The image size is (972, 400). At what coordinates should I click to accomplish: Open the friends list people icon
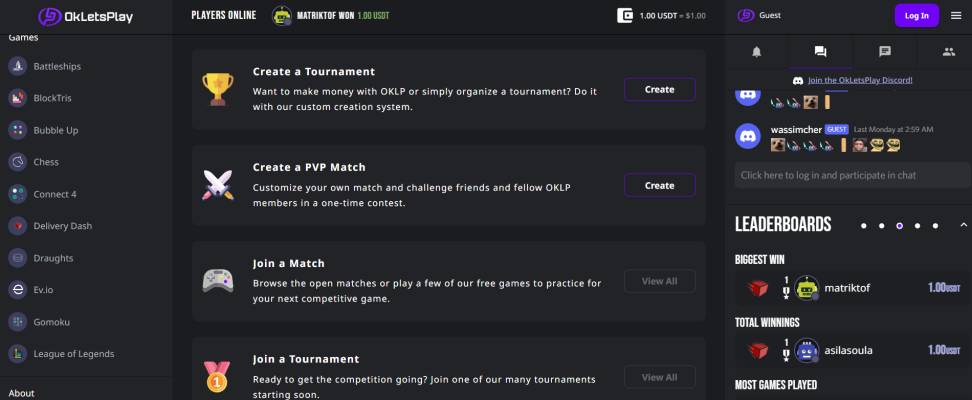pos(948,52)
